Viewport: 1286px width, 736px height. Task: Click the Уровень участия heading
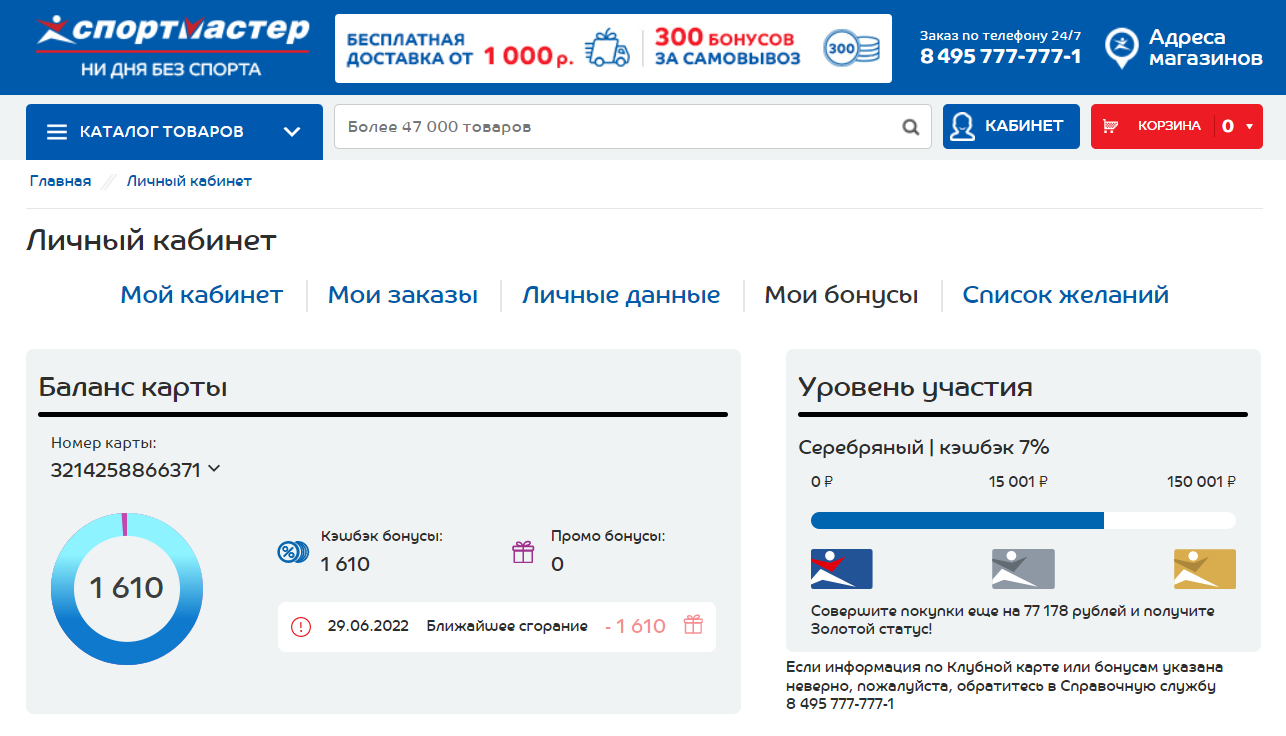(x=915, y=387)
